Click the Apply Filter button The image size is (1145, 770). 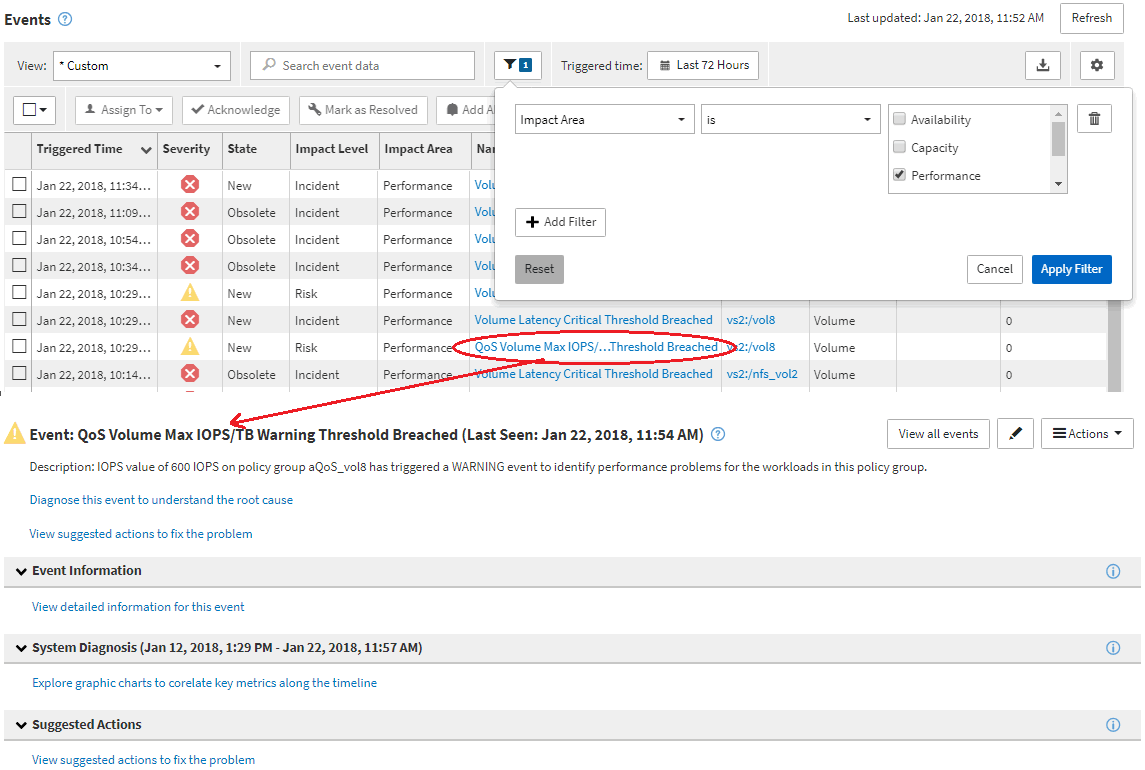click(1071, 269)
